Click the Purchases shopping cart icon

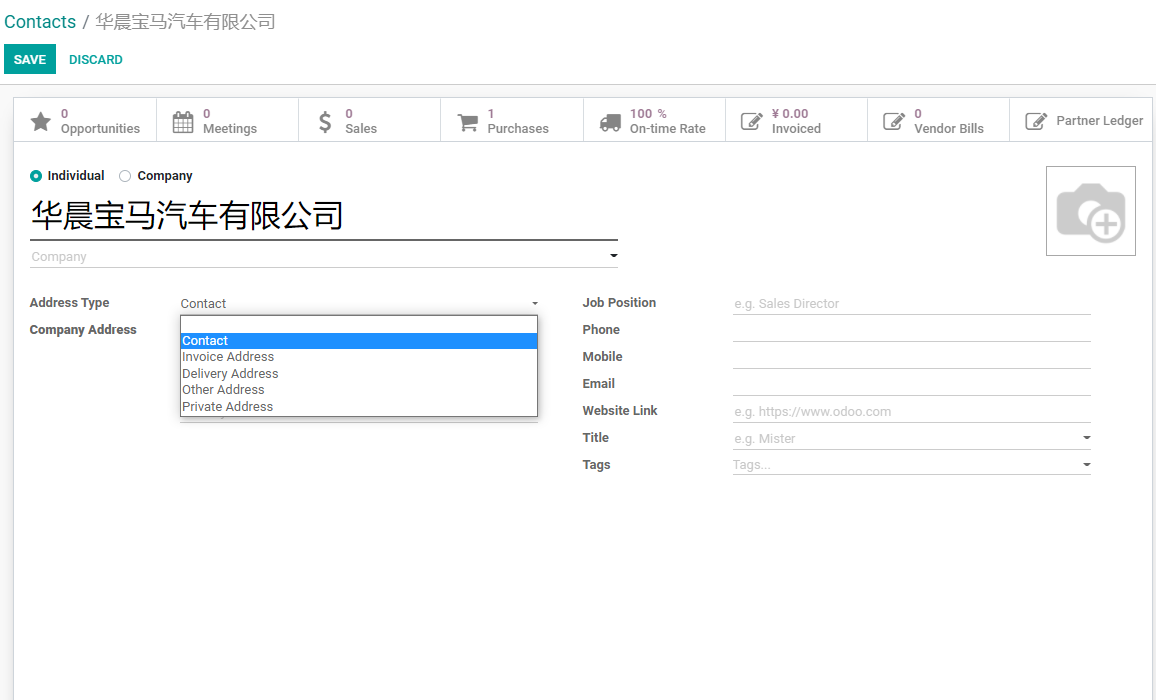click(467, 122)
